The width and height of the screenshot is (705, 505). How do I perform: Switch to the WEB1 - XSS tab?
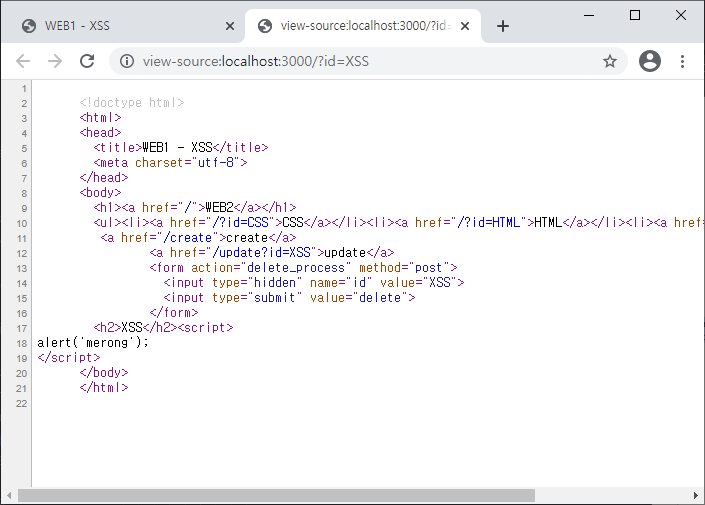(x=124, y=26)
